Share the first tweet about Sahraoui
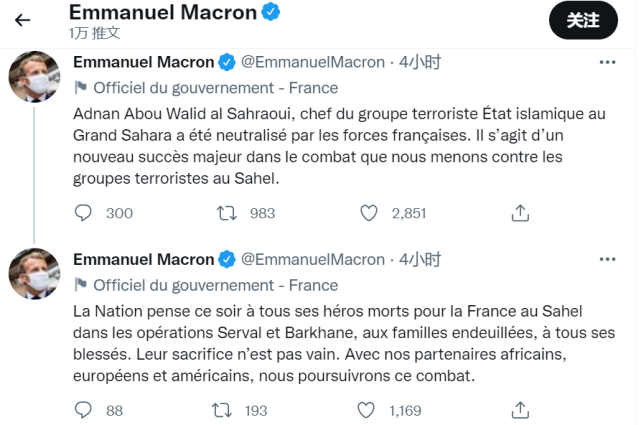Screen dimensions: 641x425 click(520, 213)
